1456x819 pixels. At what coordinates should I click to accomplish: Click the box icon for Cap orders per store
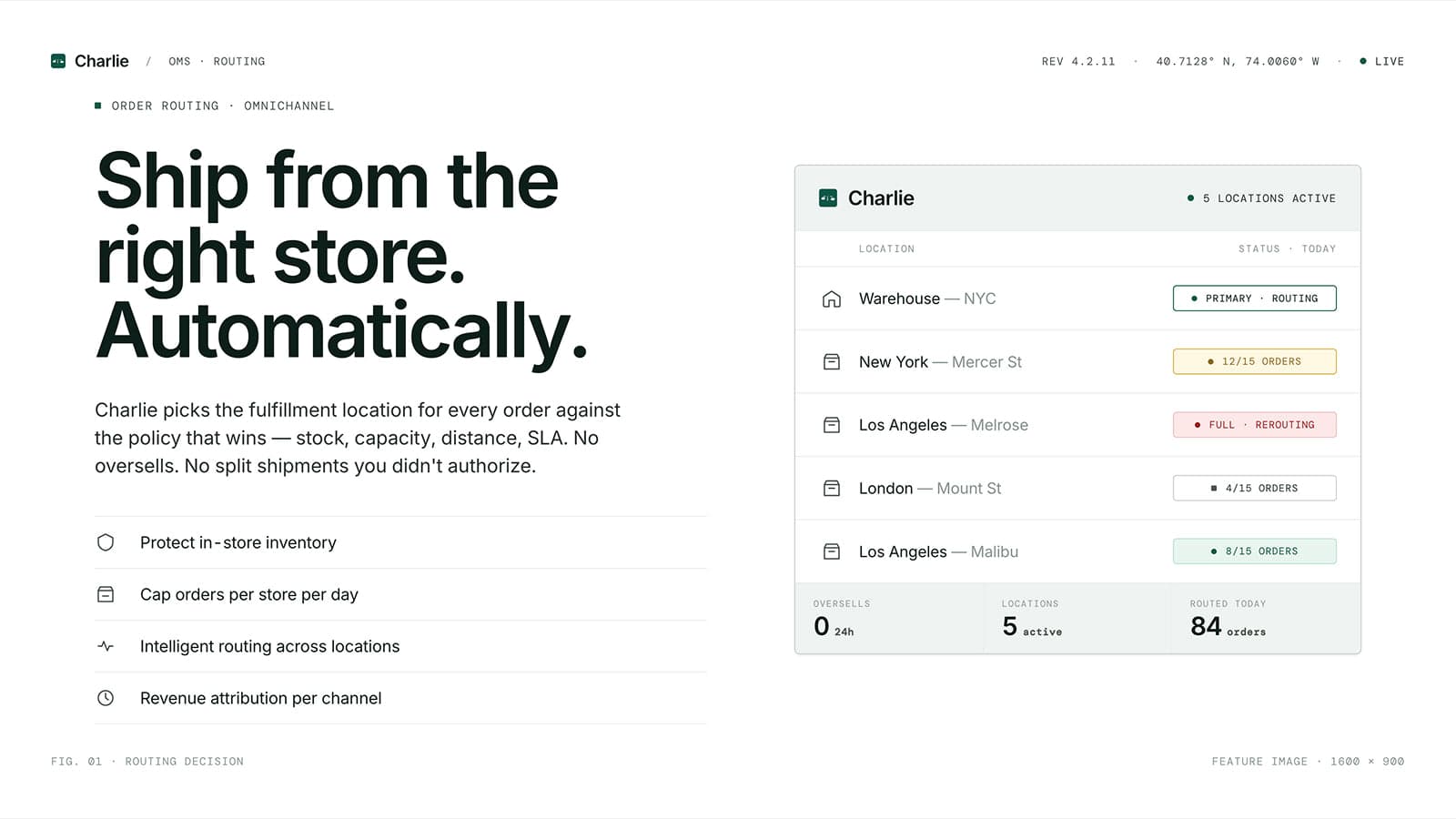[106, 594]
